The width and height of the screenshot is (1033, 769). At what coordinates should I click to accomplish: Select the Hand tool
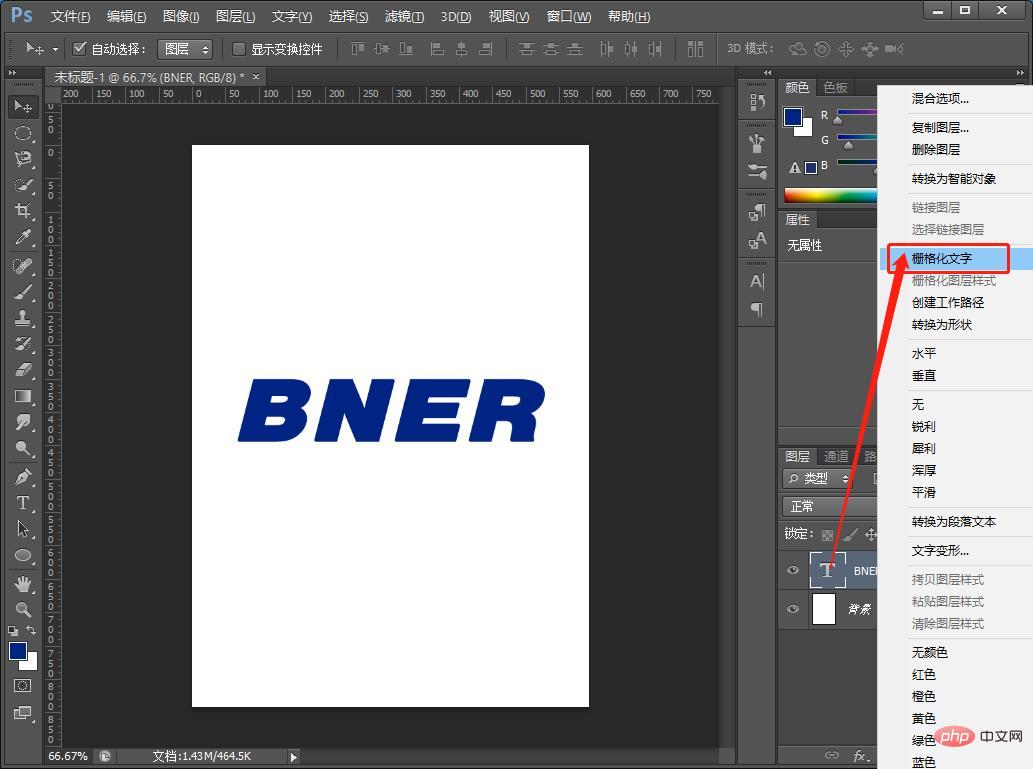tap(23, 583)
